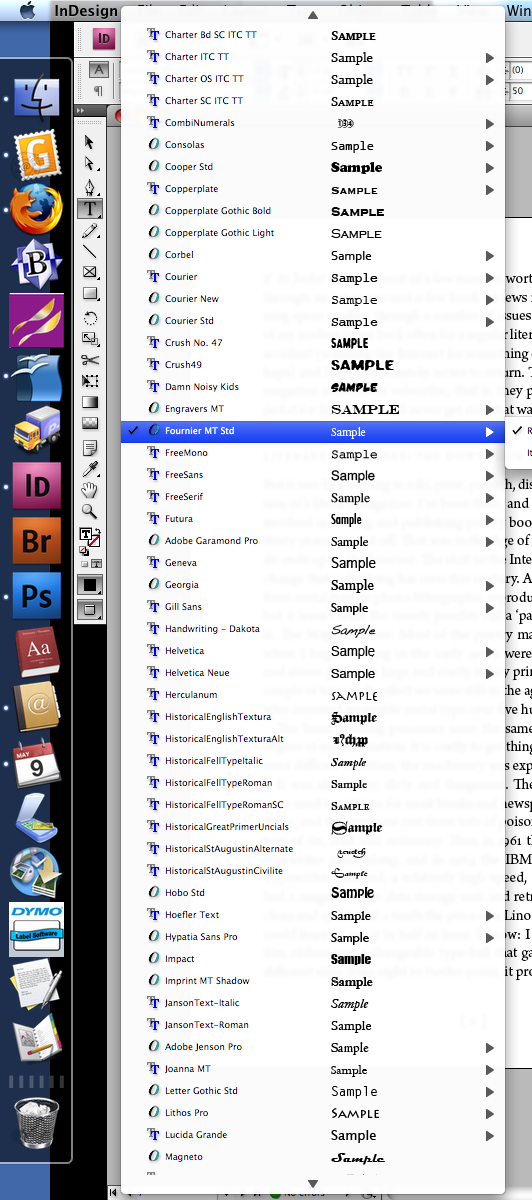Viewport: 532px width, 1200px height.
Task: Select the Rectangle Frame tool
Action: [x=90, y=273]
